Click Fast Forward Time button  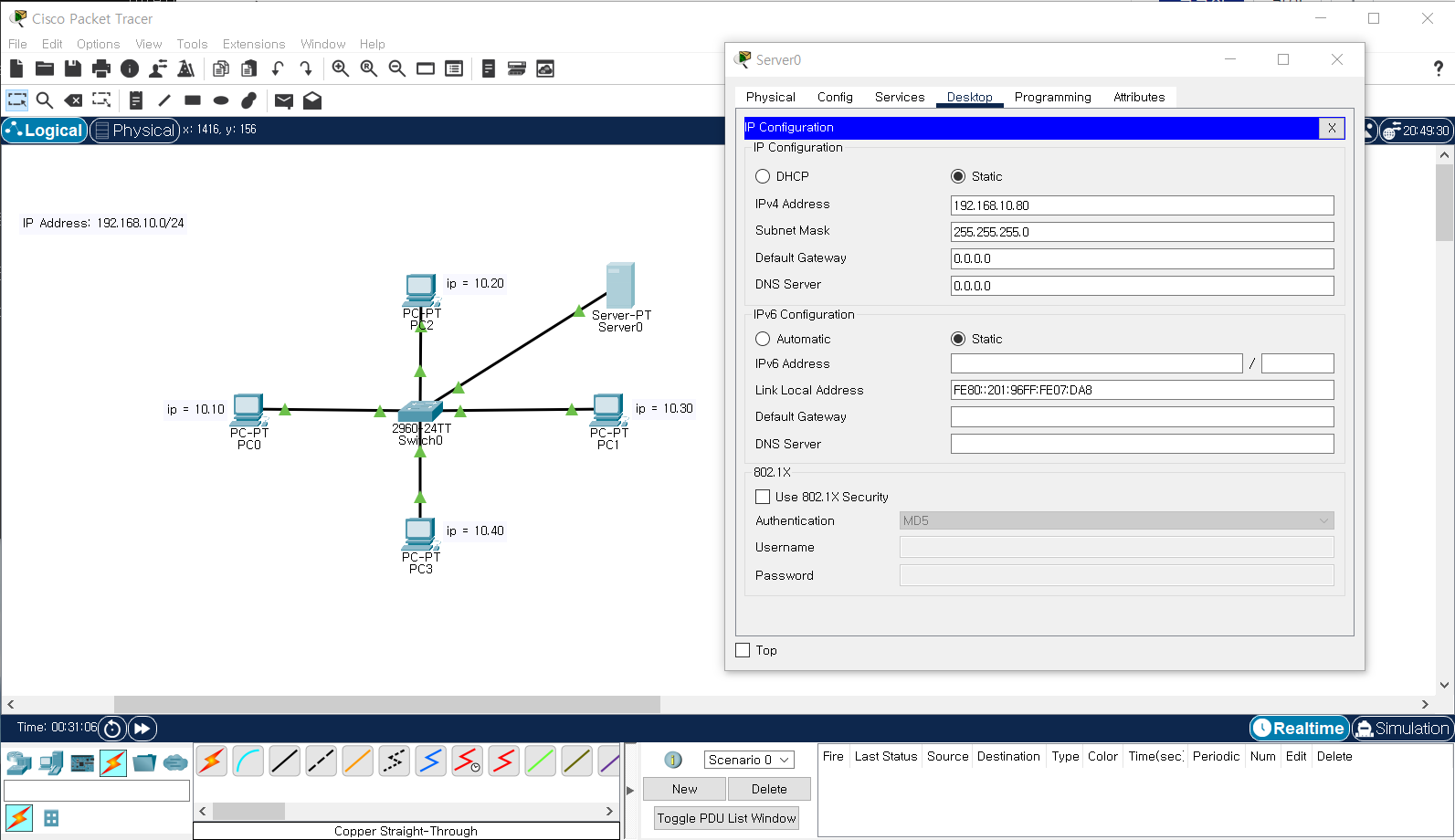click(142, 729)
